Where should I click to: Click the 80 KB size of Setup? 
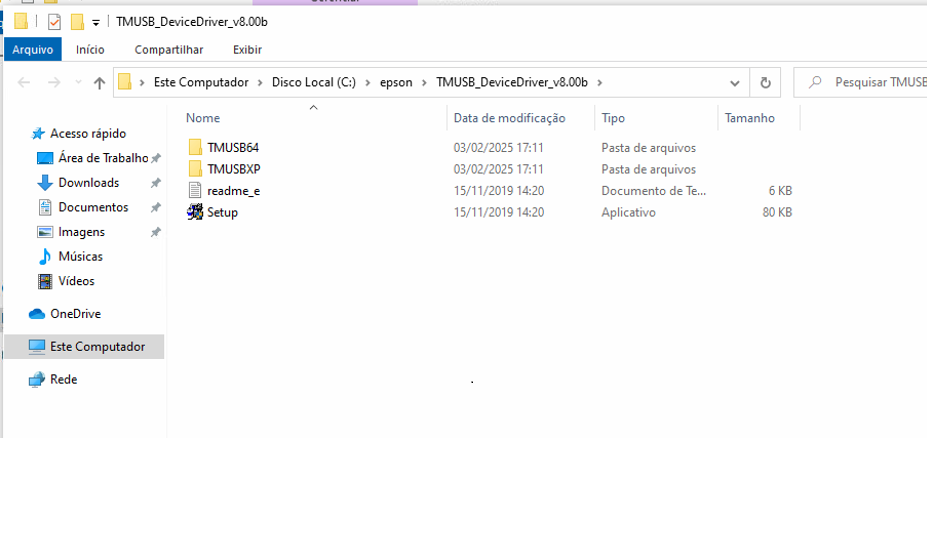coord(777,212)
